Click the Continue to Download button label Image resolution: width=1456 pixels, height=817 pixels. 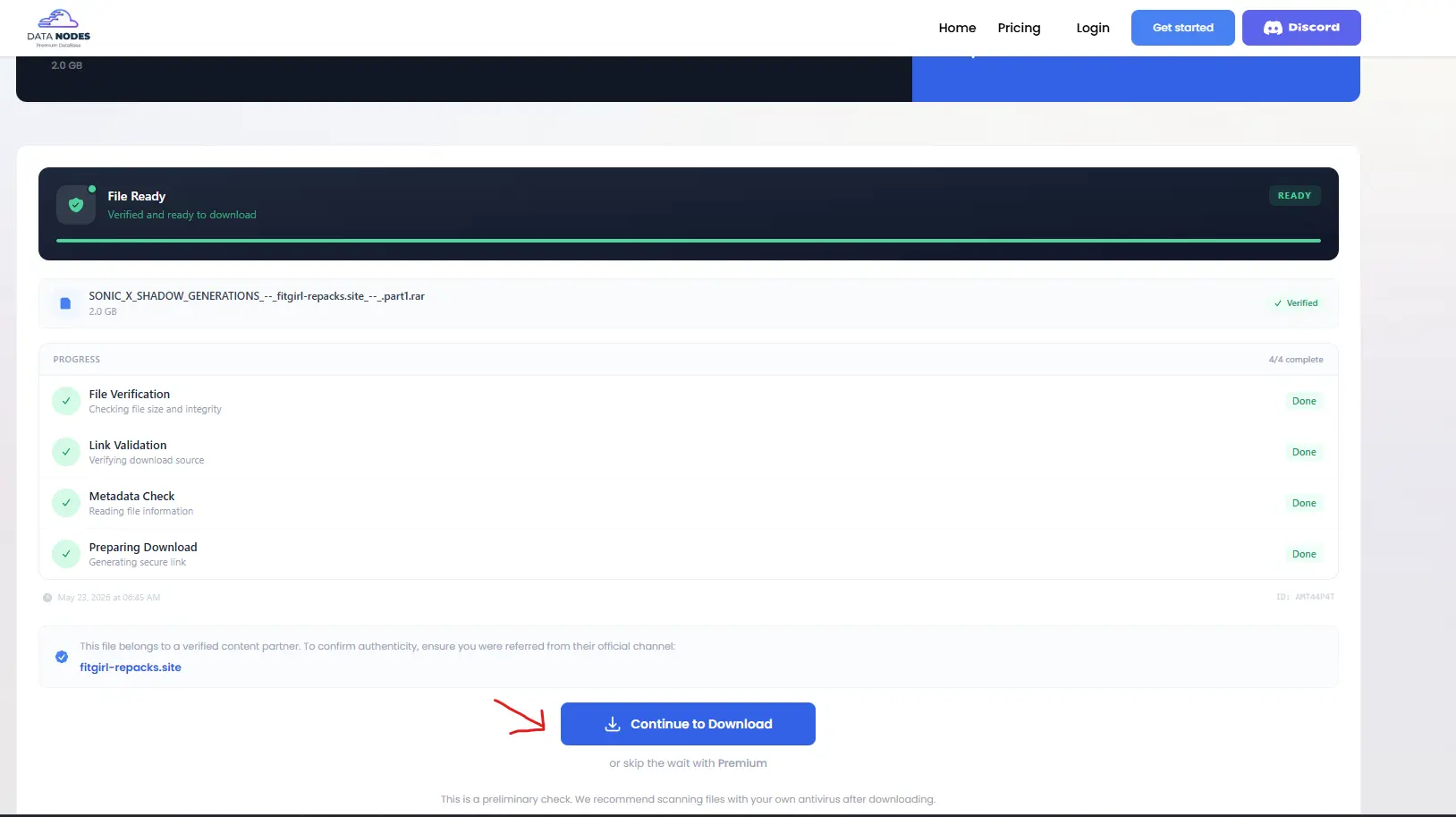click(x=701, y=724)
